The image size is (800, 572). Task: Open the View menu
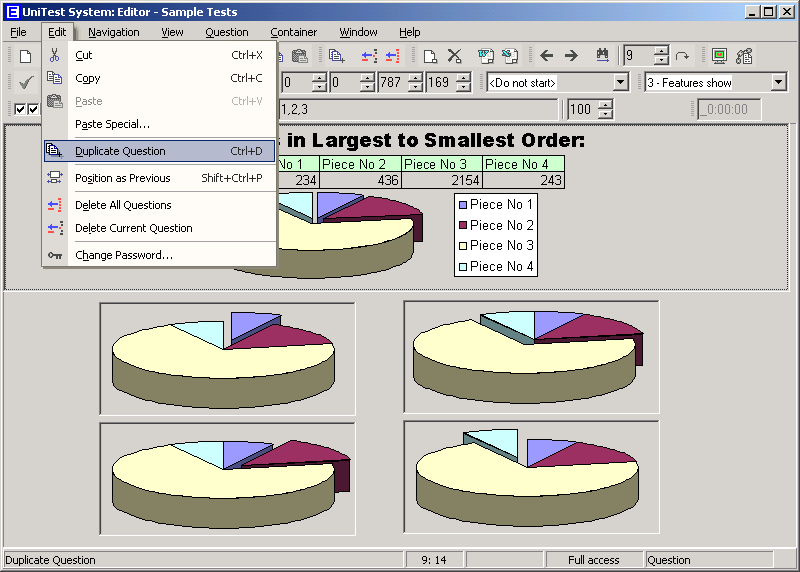point(172,32)
